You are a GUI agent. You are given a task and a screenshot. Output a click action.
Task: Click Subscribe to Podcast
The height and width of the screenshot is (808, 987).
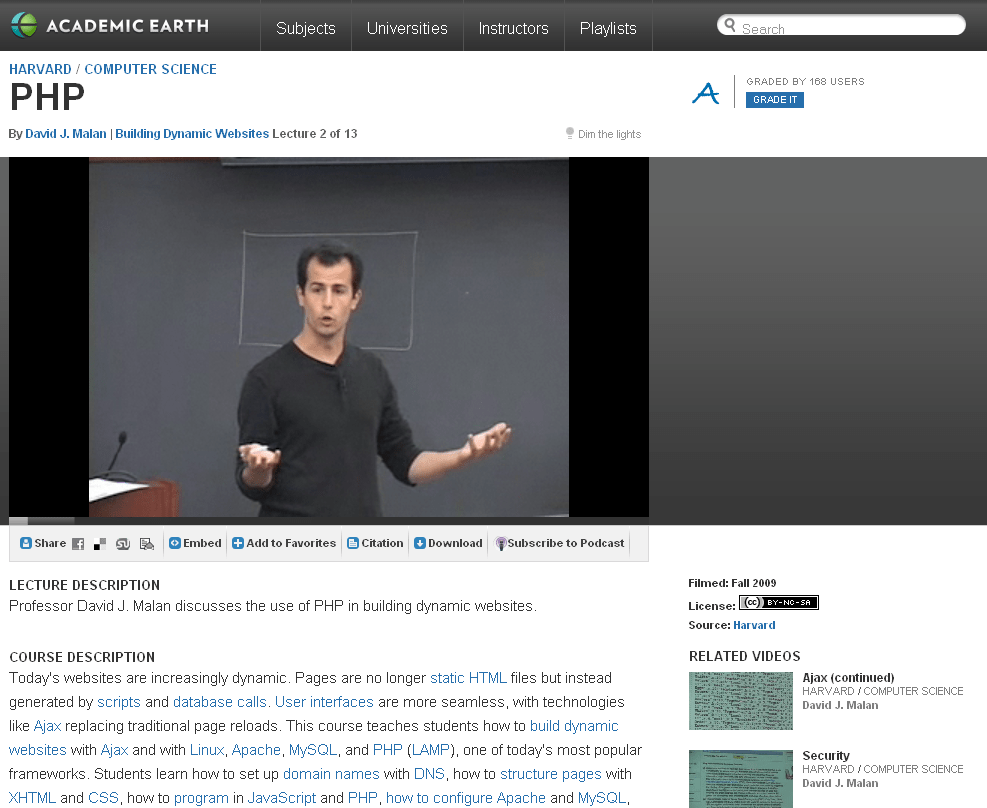coord(560,543)
